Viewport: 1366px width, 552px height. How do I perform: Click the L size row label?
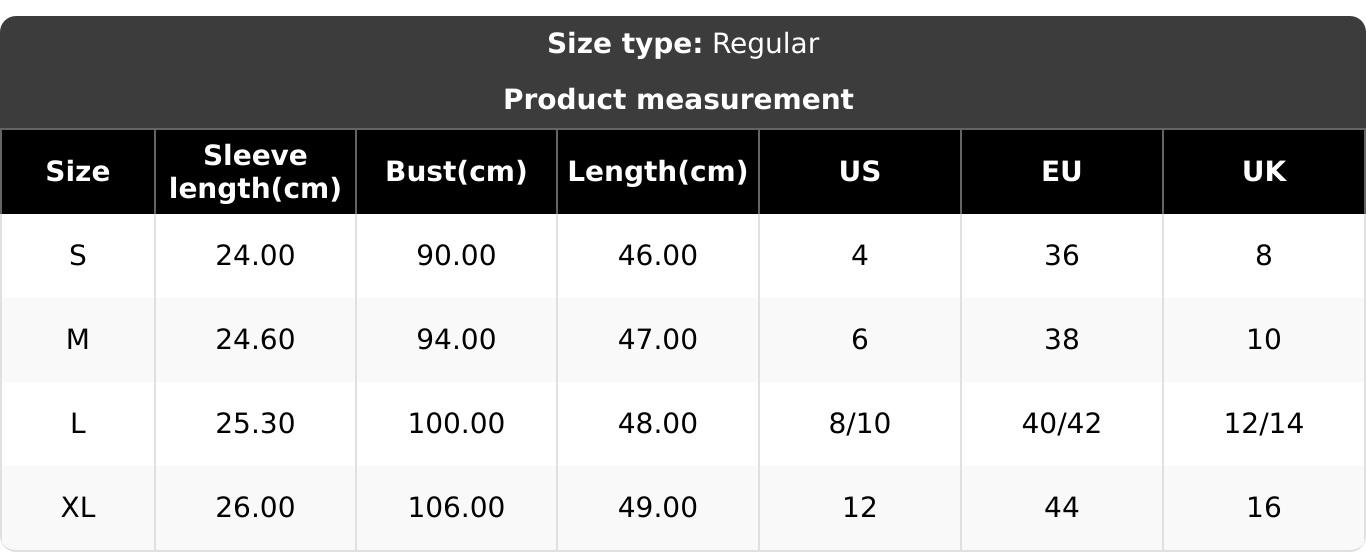(77, 424)
